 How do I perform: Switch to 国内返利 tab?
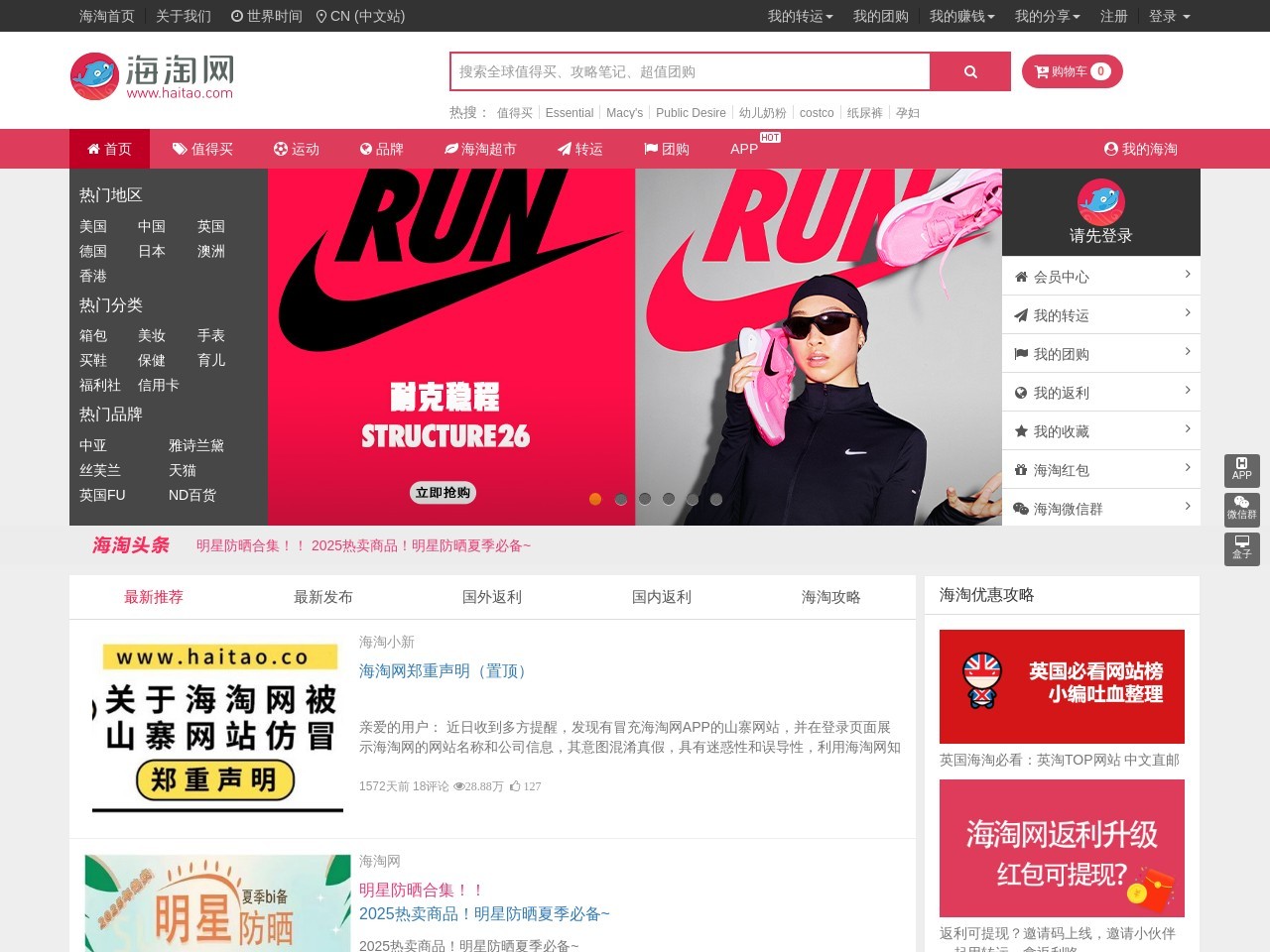[x=662, y=597]
